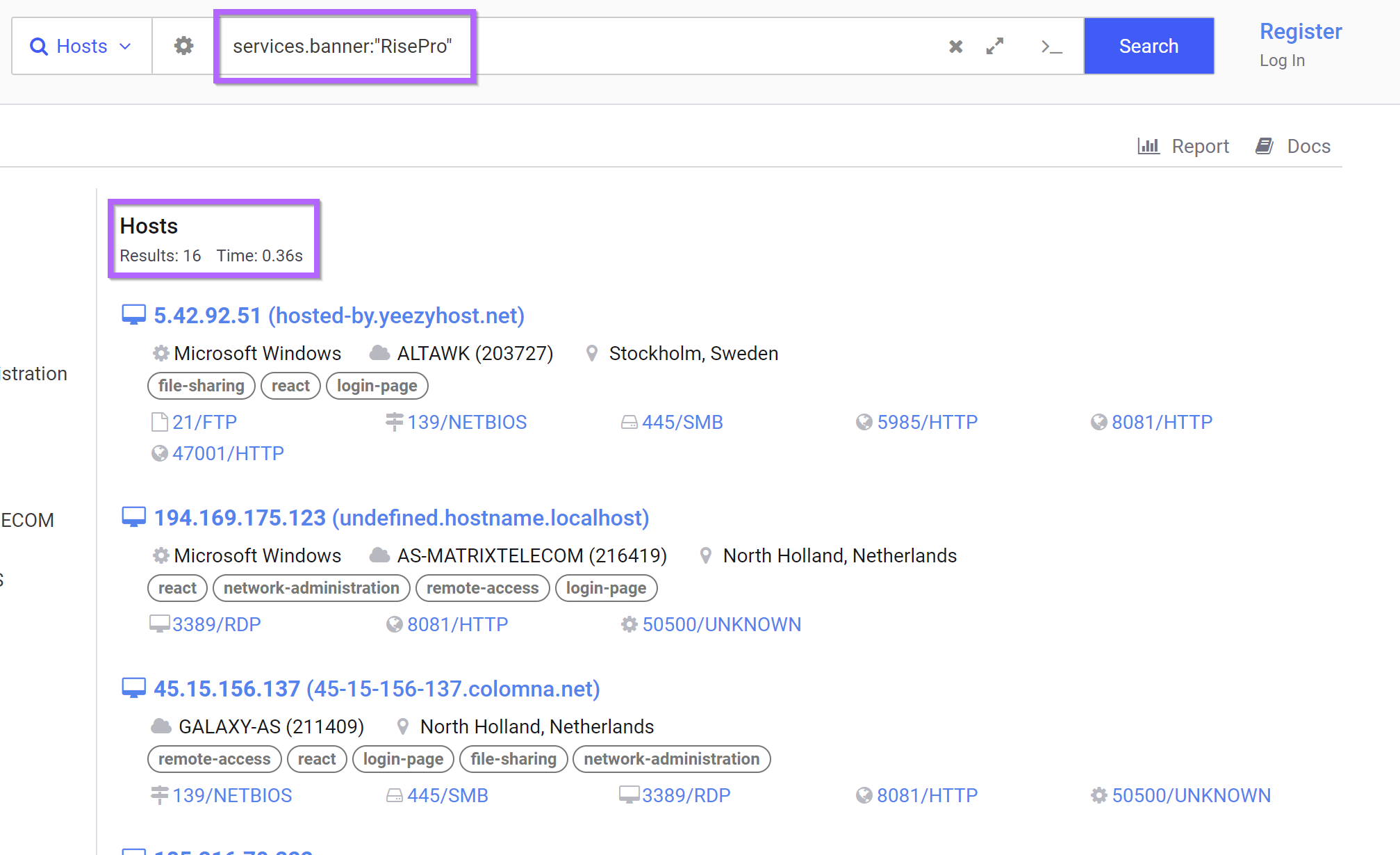1400x855 pixels.
Task: Expand the search box with arrows icon
Action: [x=995, y=47]
